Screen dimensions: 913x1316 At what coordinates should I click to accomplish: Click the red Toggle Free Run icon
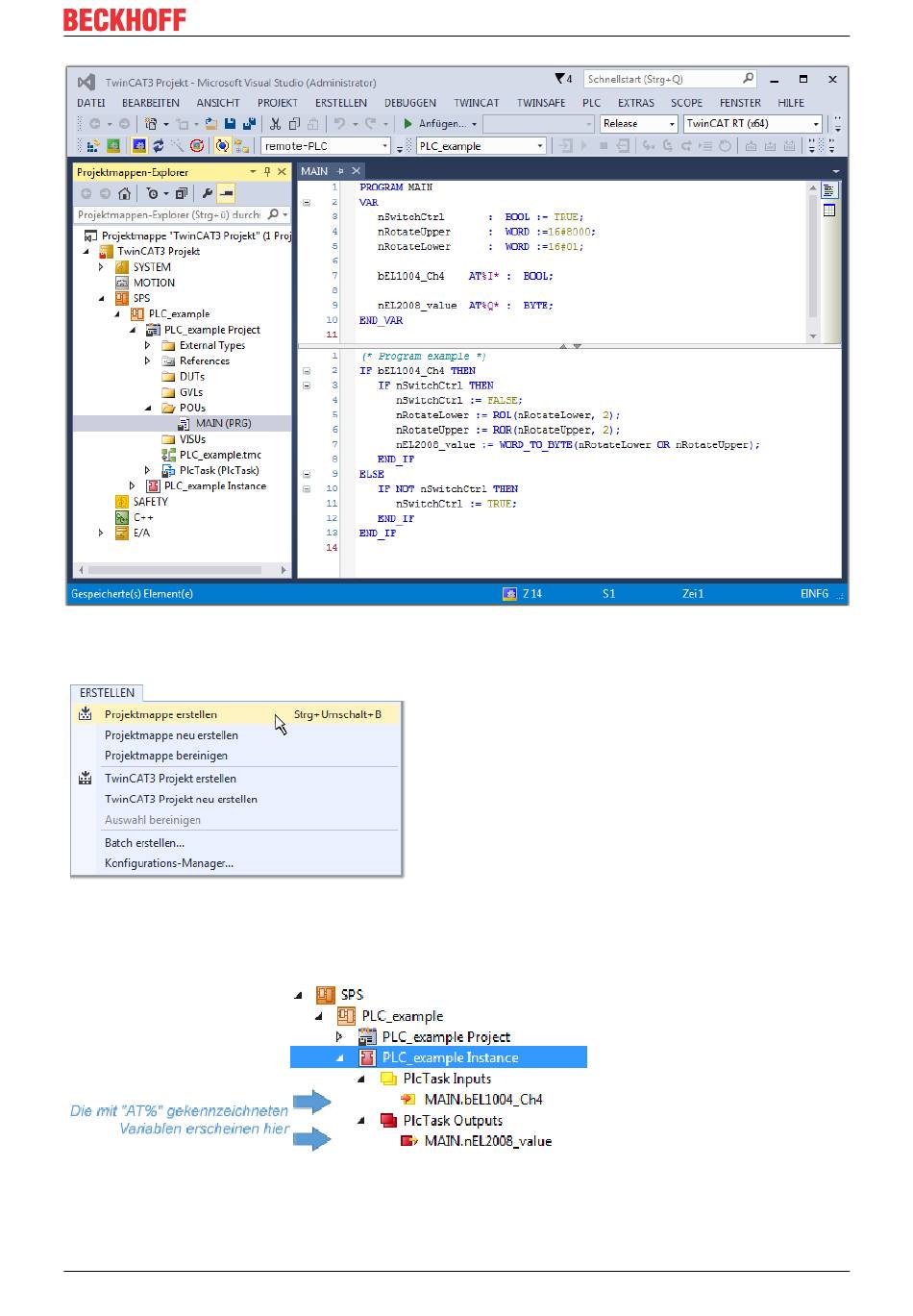coord(197,146)
